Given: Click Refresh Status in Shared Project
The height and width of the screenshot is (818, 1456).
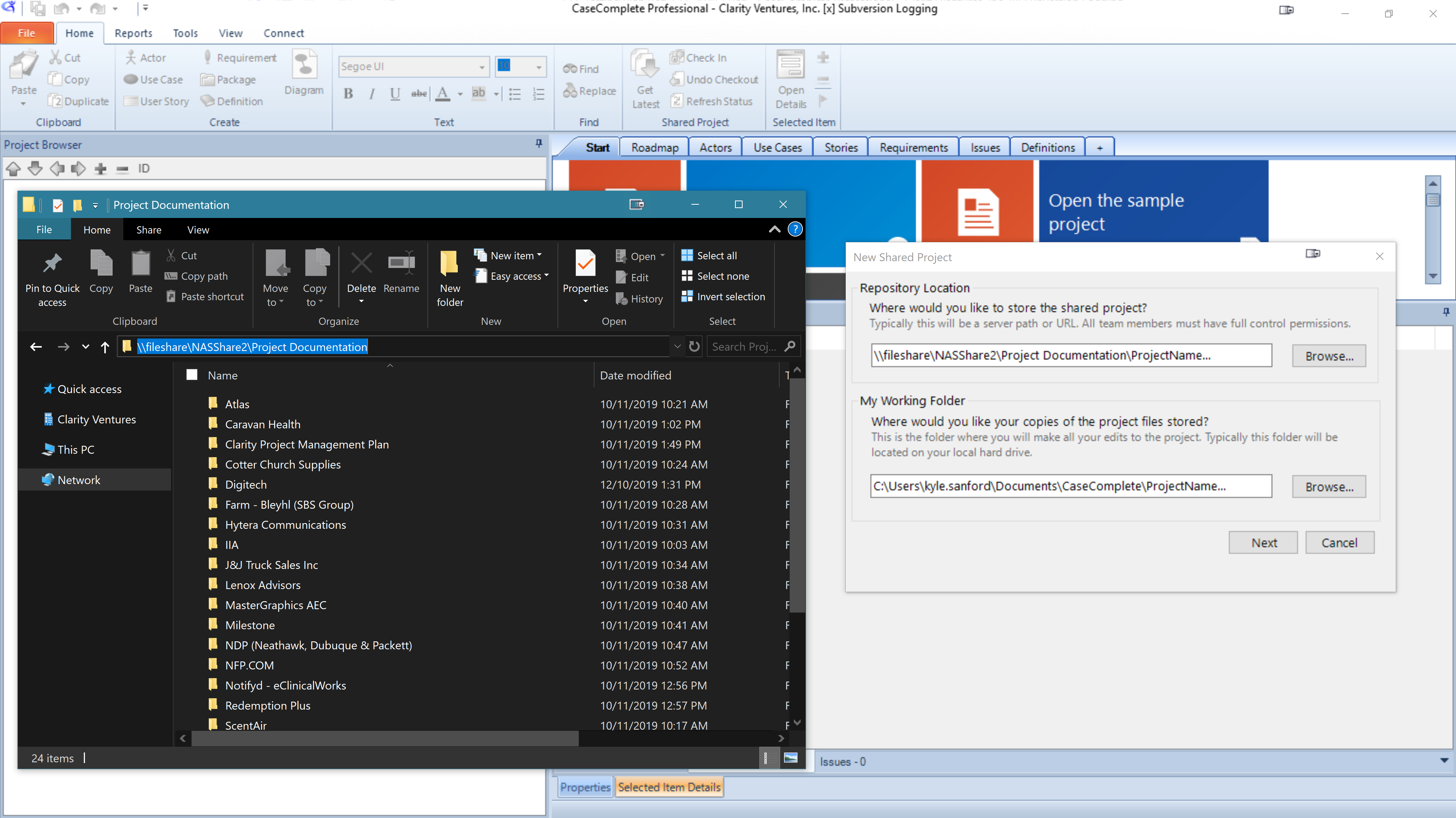Looking at the screenshot, I should click(x=711, y=101).
